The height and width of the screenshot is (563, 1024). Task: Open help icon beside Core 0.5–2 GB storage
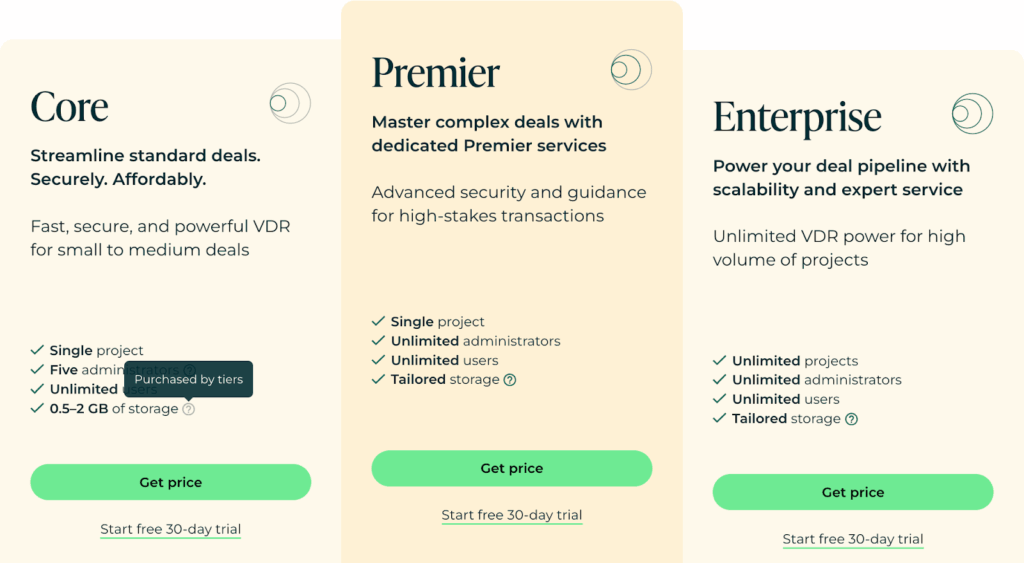pyautogui.click(x=189, y=409)
